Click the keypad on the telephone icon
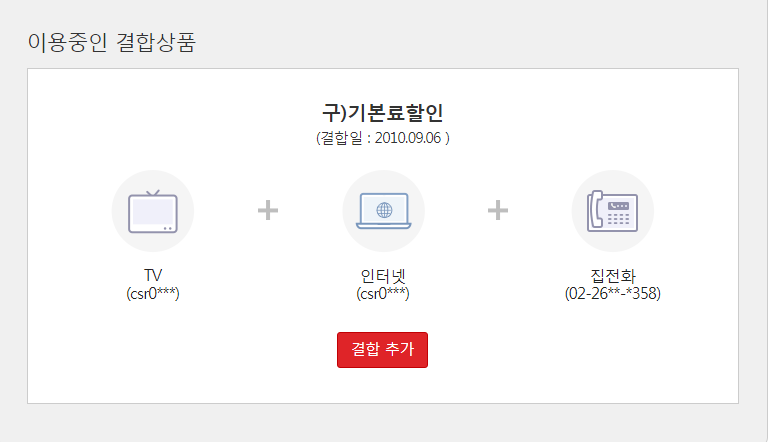The width and height of the screenshot is (768, 442). (618, 217)
